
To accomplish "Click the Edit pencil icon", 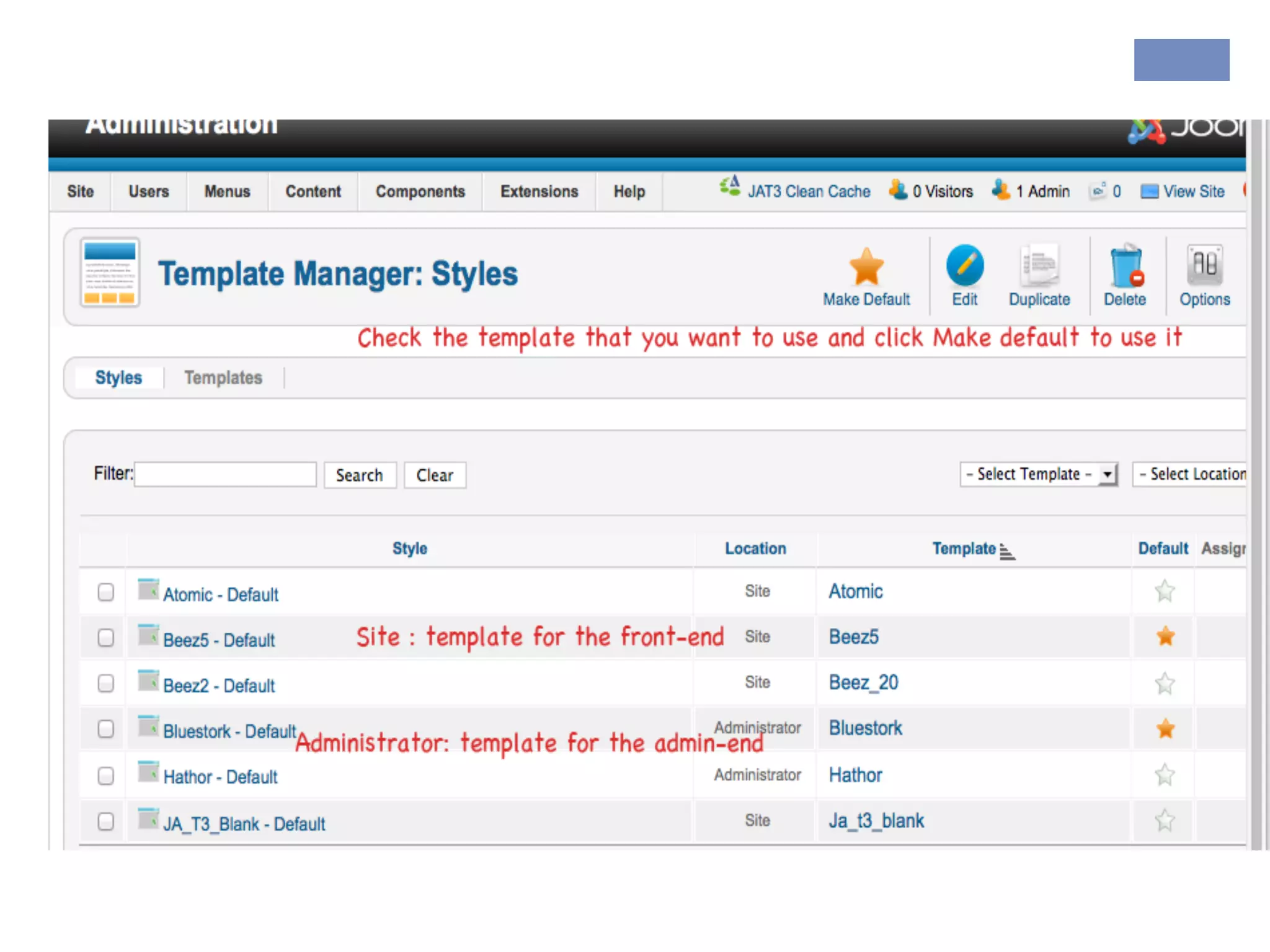I will tap(964, 265).
